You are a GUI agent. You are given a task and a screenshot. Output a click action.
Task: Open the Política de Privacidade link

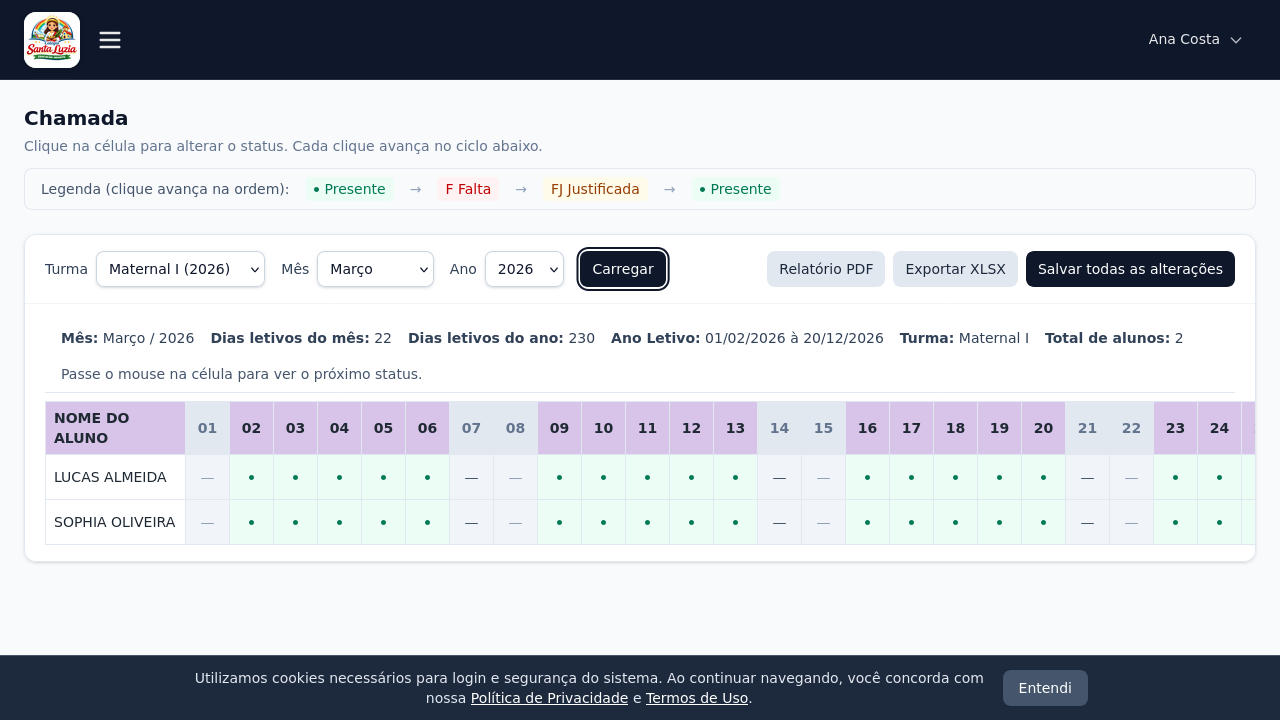coord(549,698)
